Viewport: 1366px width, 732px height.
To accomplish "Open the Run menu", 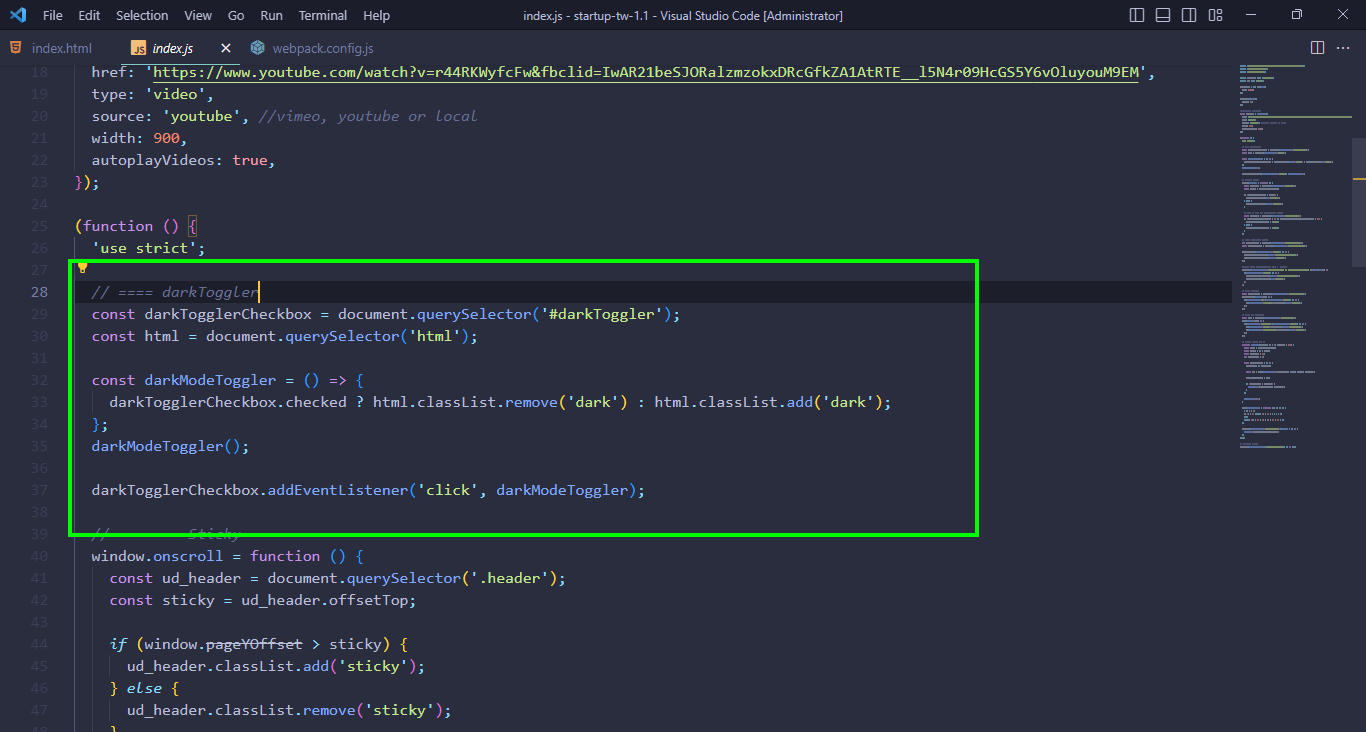I will 271,15.
